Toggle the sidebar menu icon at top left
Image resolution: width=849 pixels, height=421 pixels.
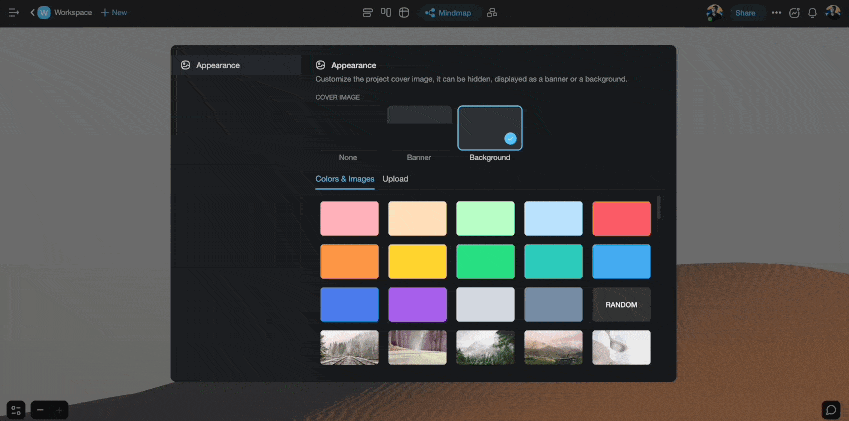click(x=14, y=13)
